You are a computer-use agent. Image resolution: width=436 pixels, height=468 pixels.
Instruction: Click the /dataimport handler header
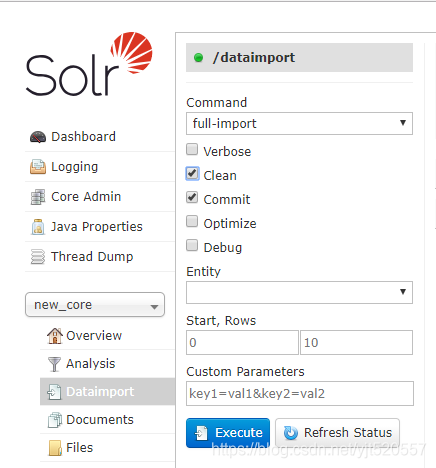(299, 57)
